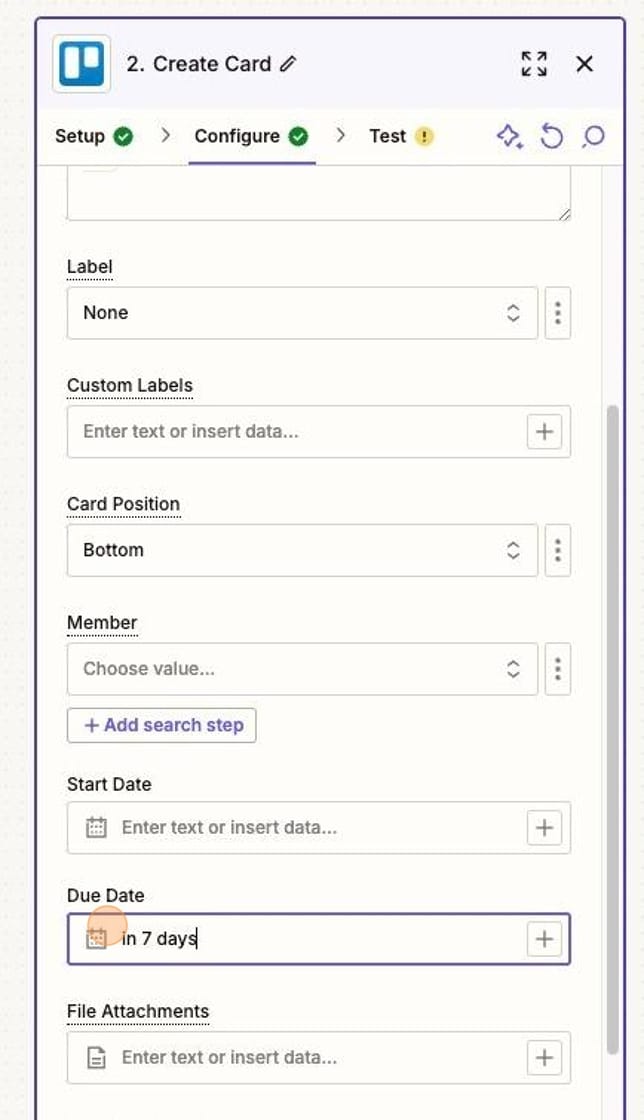Rename the step using the pencil icon
The height and width of the screenshot is (1120, 644).
coord(289,63)
